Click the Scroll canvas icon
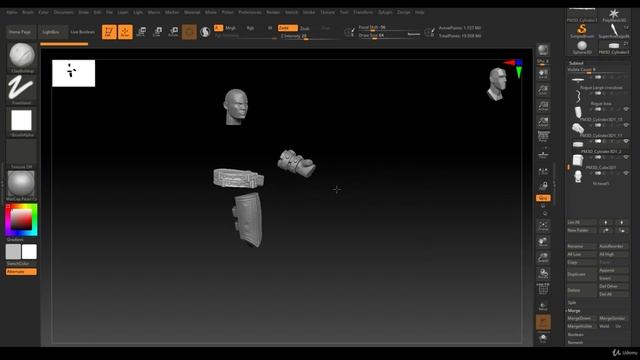640x360 pixels. coord(543,74)
